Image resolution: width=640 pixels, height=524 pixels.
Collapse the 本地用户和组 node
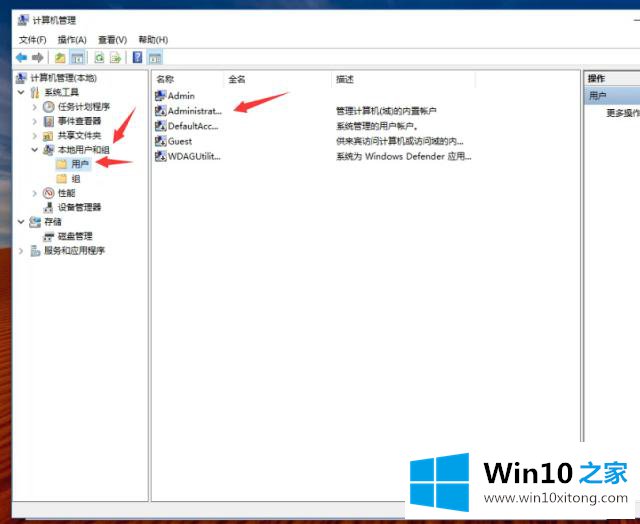(35, 150)
